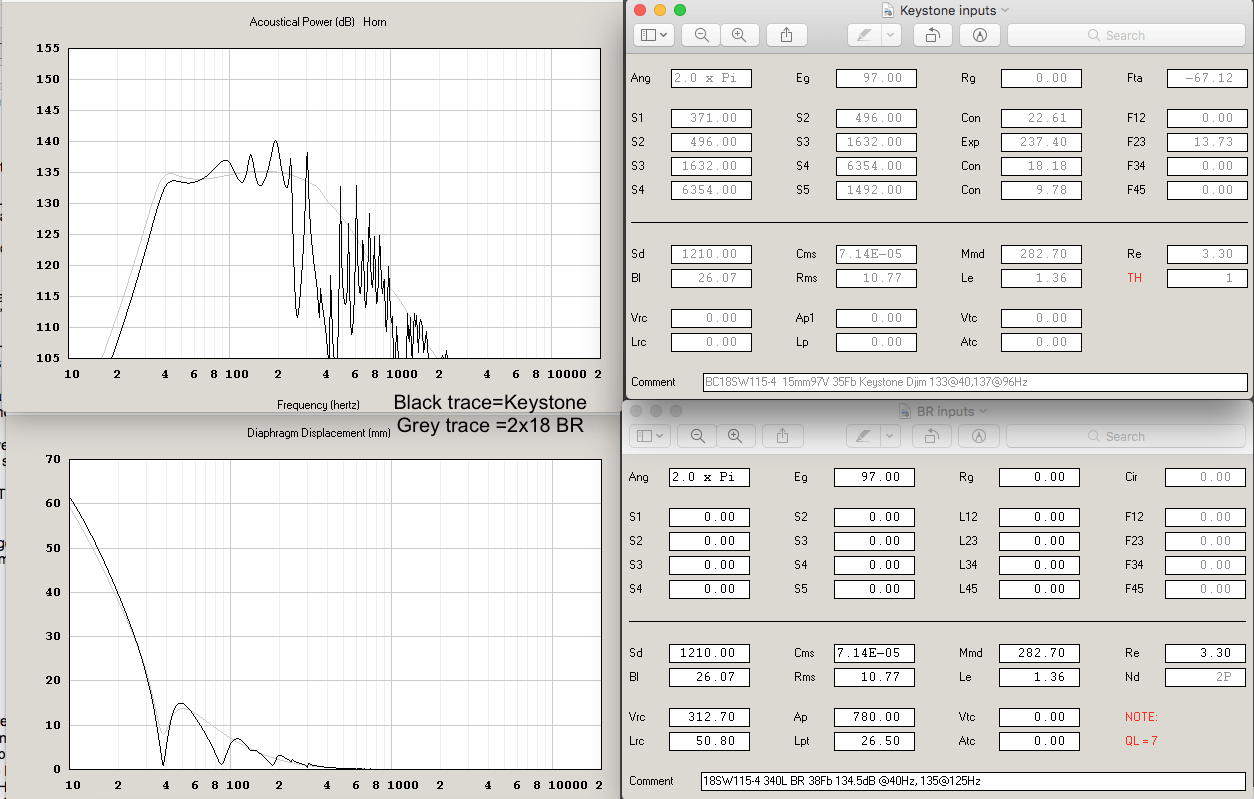Click the Search field in BR inputs window

(x=1125, y=436)
